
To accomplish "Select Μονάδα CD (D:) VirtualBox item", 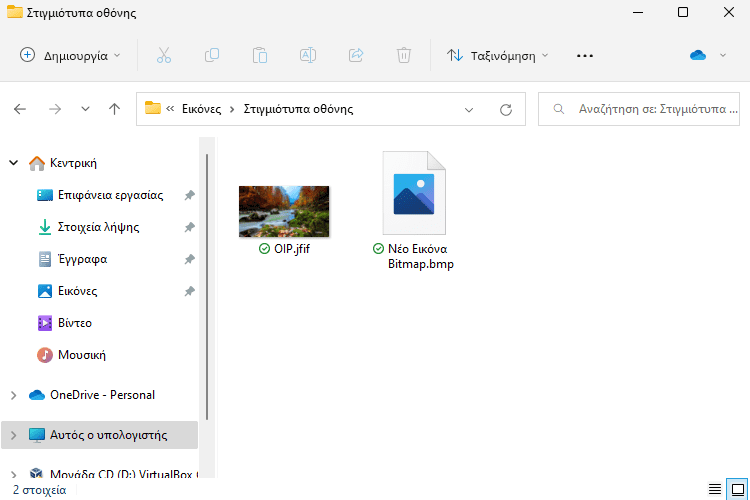I will click(123, 474).
